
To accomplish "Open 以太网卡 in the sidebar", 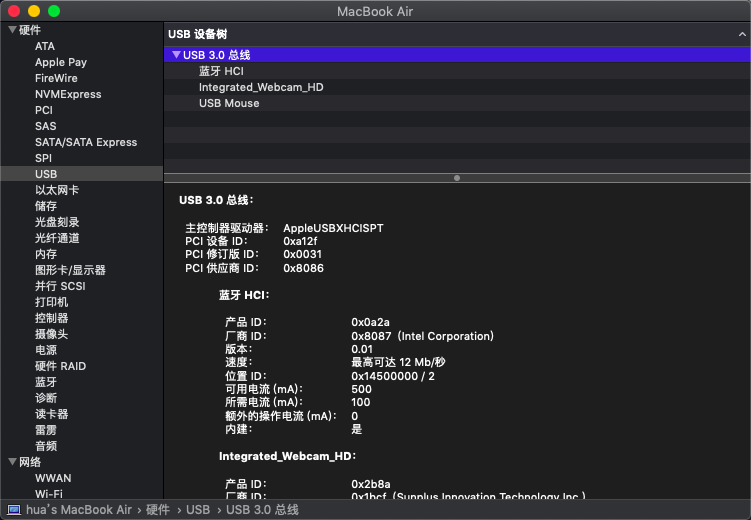I will click(57, 190).
